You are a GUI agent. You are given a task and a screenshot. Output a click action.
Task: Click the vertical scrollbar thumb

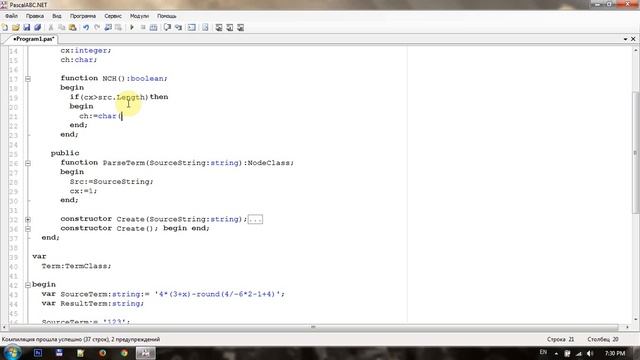[636, 152]
